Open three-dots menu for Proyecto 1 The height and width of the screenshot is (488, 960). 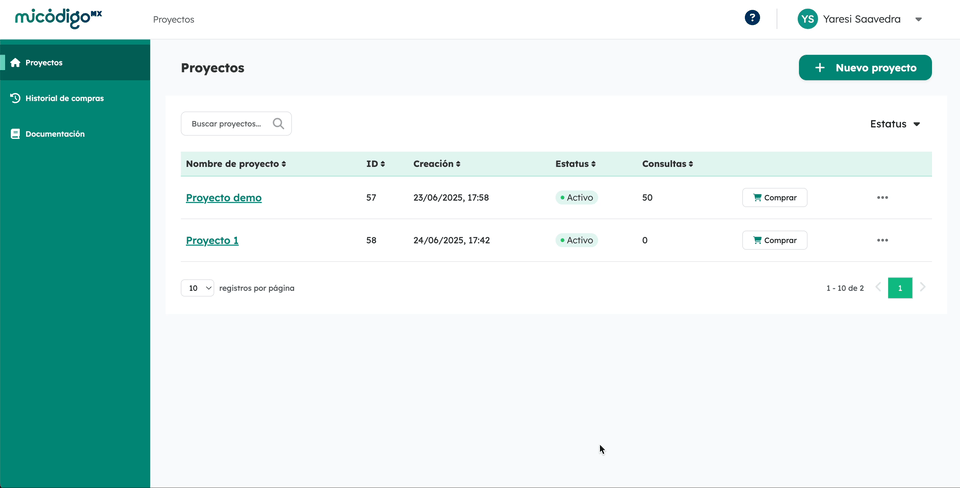tap(882, 241)
